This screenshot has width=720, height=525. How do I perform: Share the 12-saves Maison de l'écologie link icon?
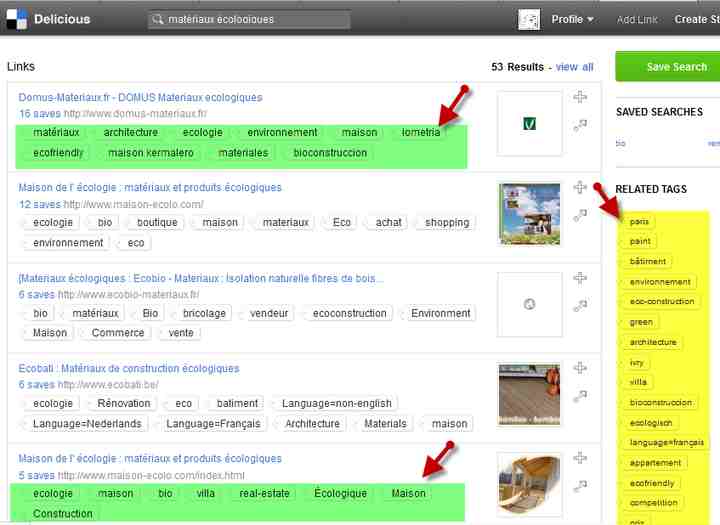tap(580, 215)
